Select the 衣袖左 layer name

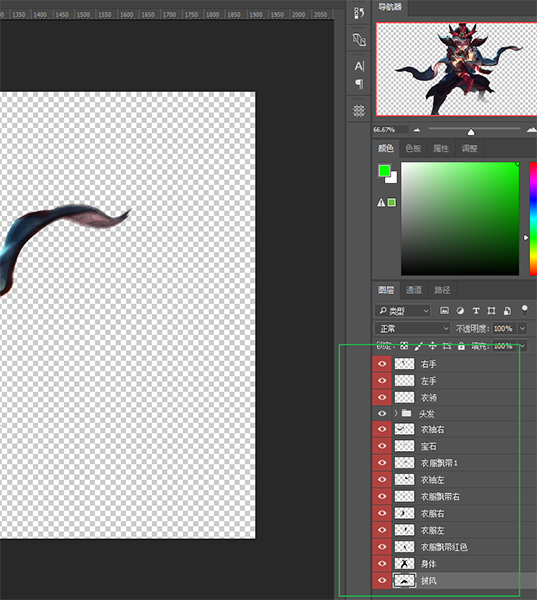coord(433,480)
